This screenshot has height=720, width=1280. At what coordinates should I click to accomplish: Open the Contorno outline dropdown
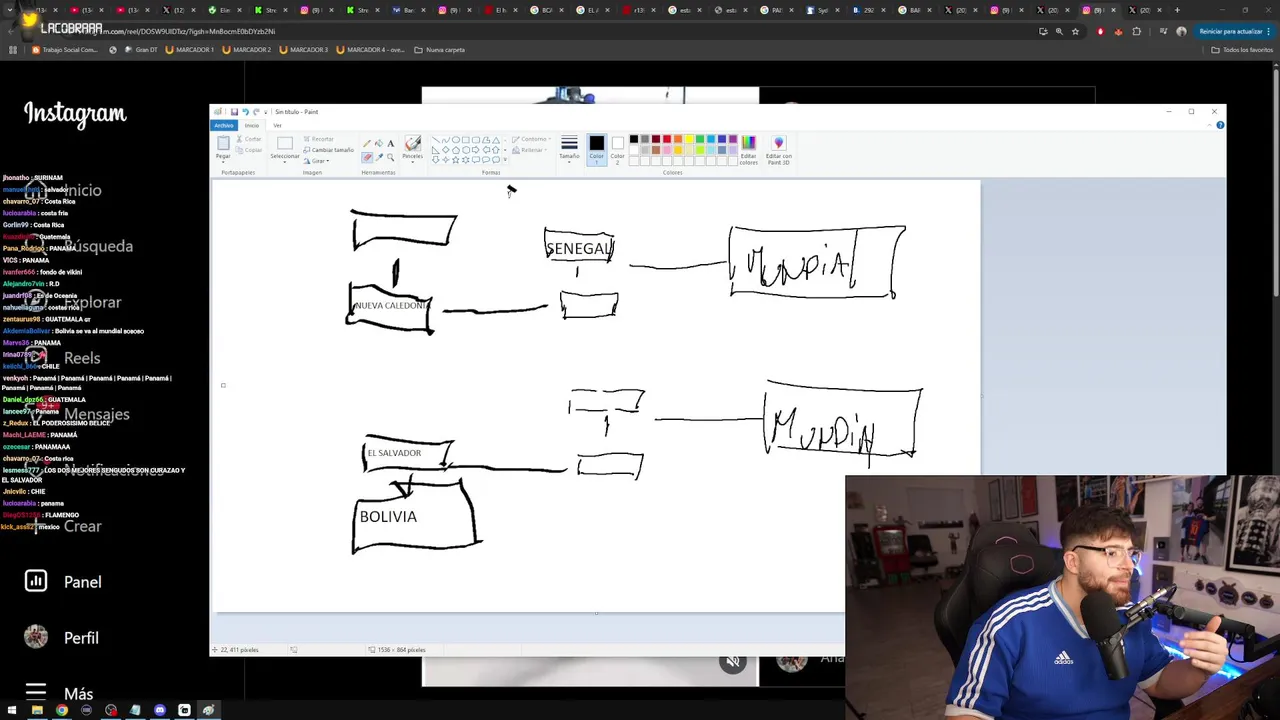531,139
